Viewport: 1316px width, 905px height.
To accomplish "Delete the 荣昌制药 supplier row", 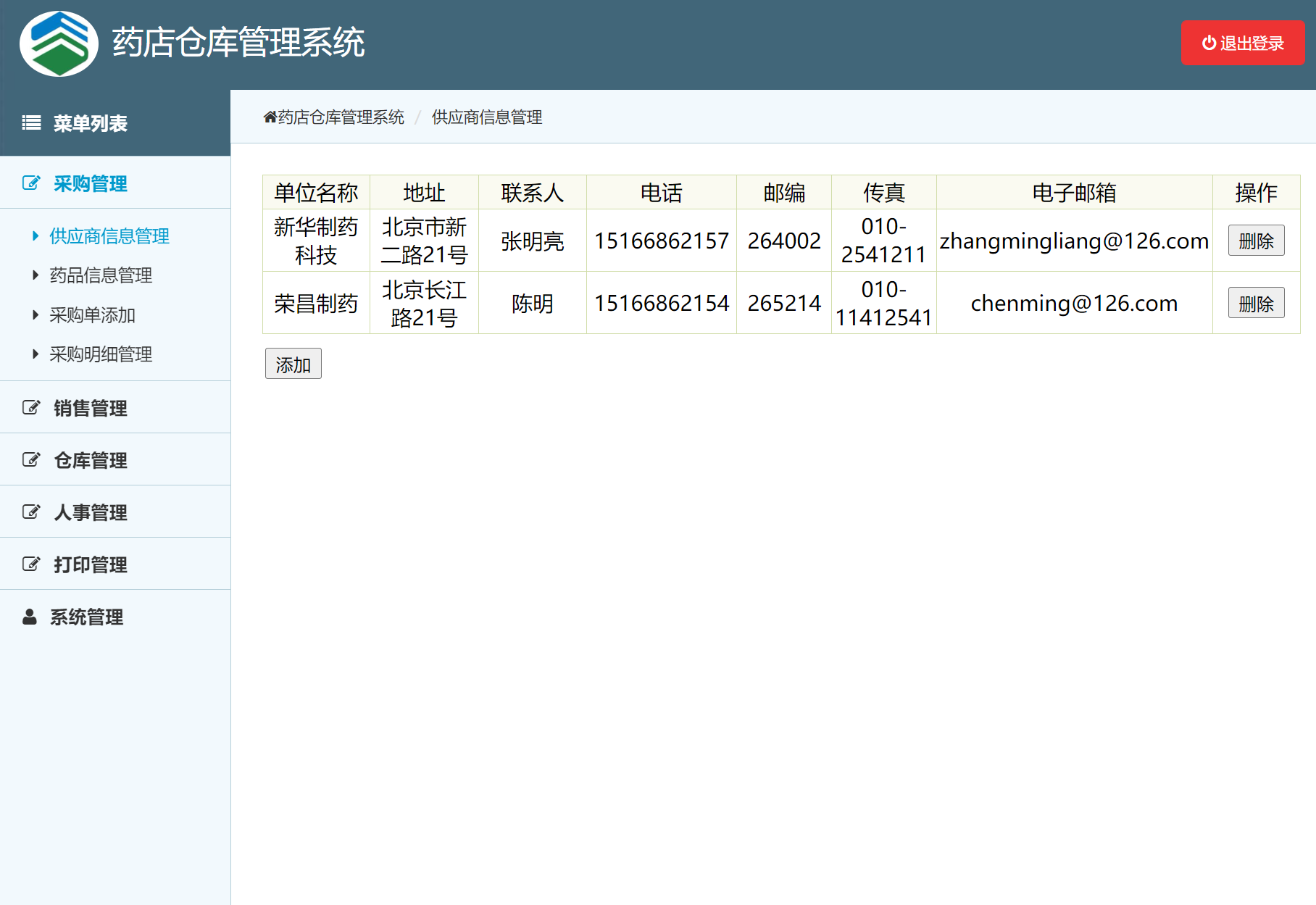I will pos(1256,303).
